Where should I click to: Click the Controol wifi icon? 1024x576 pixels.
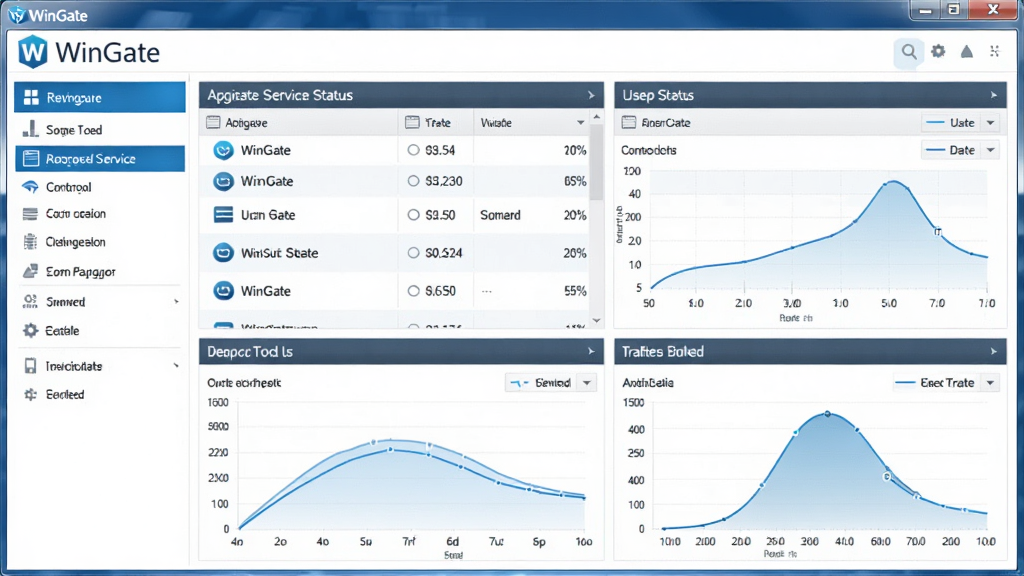pyautogui.click(x=30, y=187)
